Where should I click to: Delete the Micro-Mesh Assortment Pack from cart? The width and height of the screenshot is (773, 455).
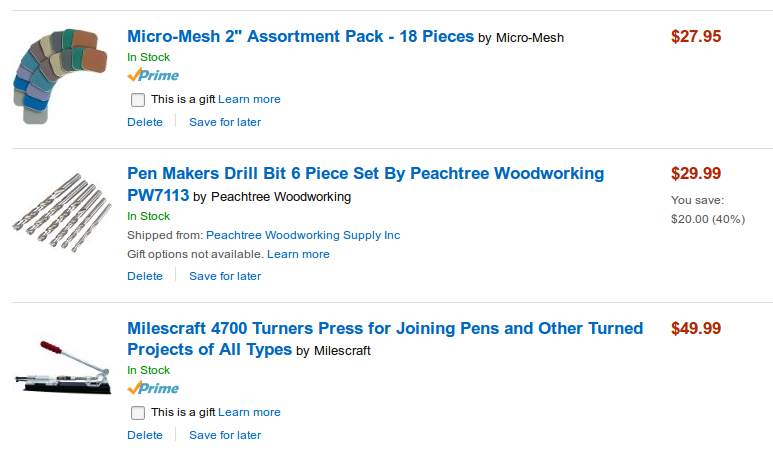click(145, 122)
